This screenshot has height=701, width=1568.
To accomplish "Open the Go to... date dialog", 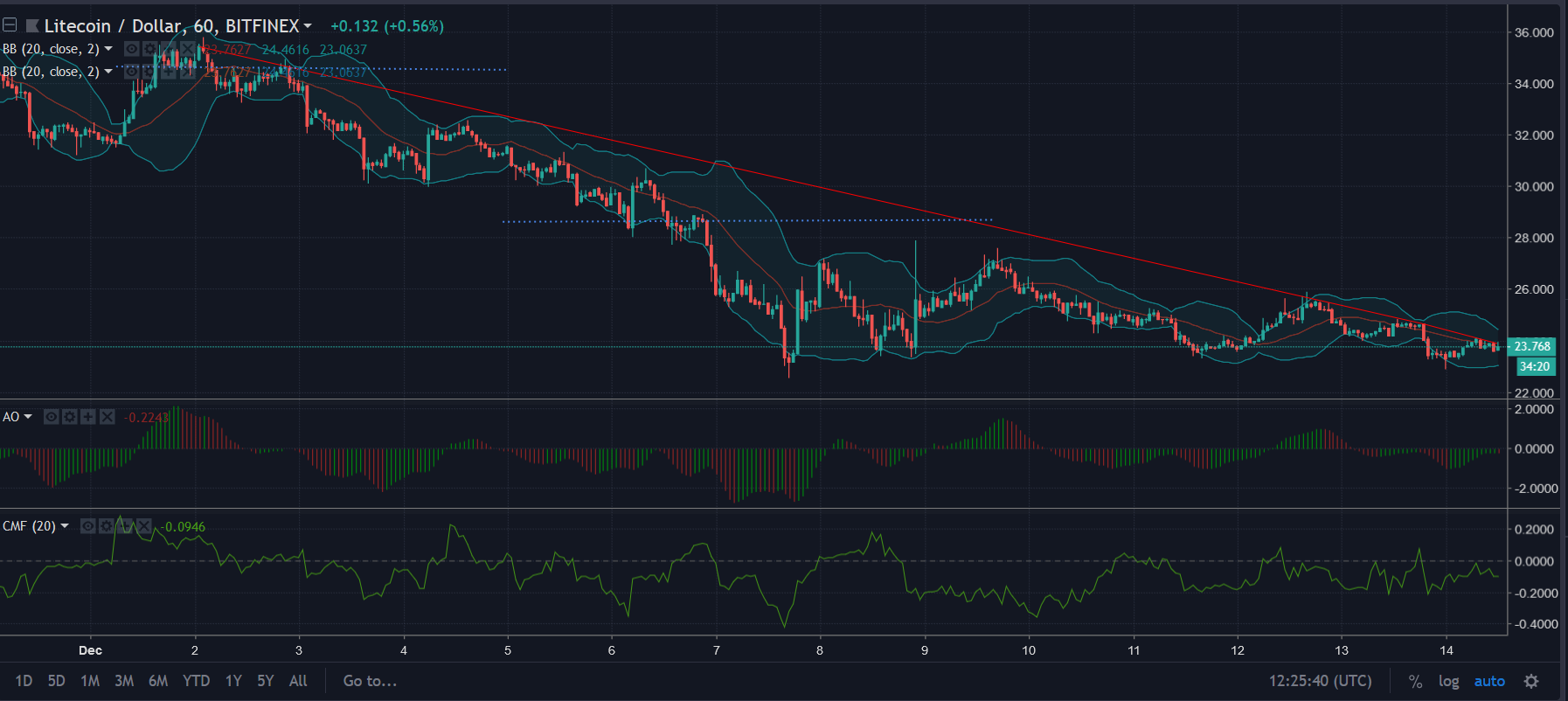I will 370,681.
